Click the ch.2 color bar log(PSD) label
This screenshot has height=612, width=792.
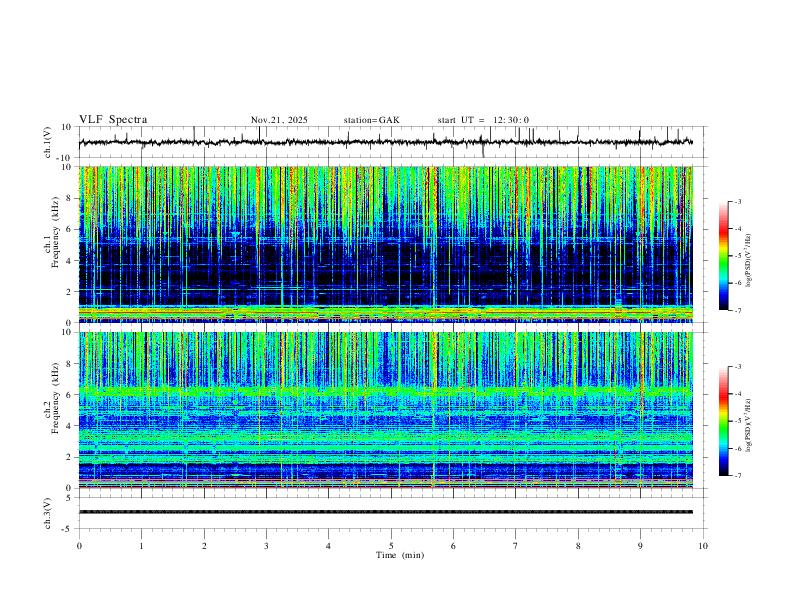[749, 426]
